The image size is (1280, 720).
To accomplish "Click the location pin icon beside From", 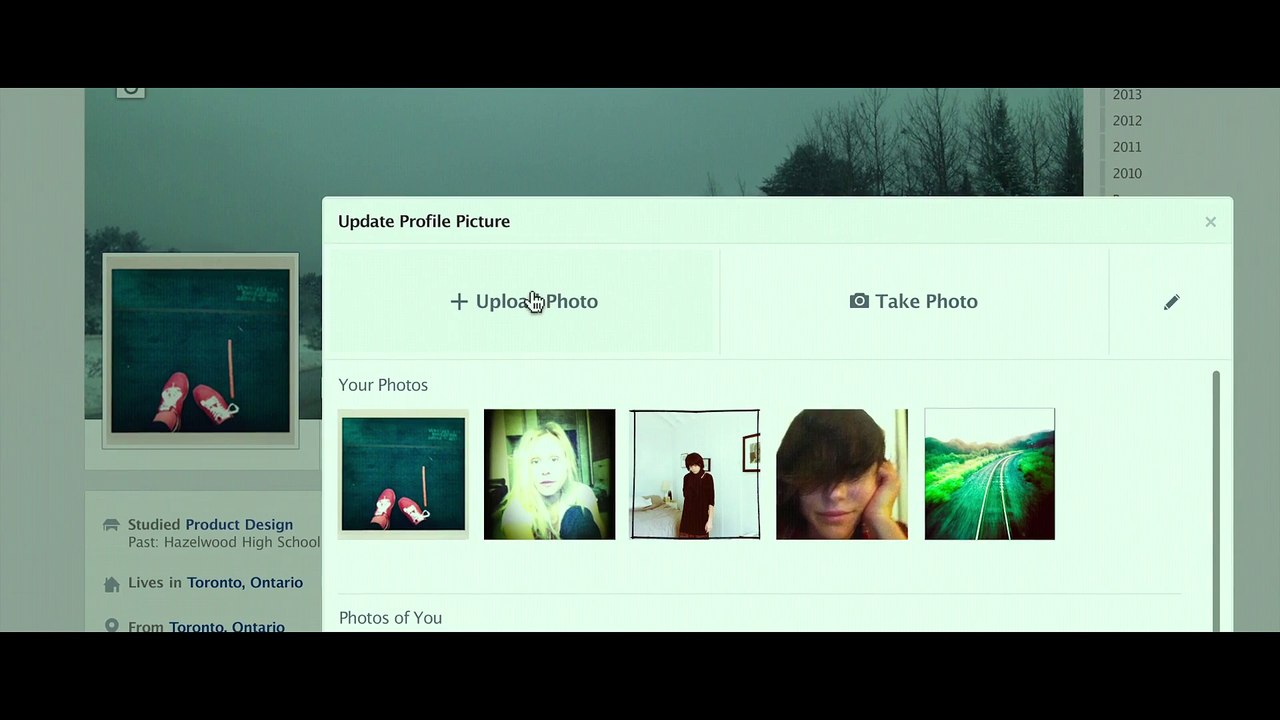I will tap(111, 626).
